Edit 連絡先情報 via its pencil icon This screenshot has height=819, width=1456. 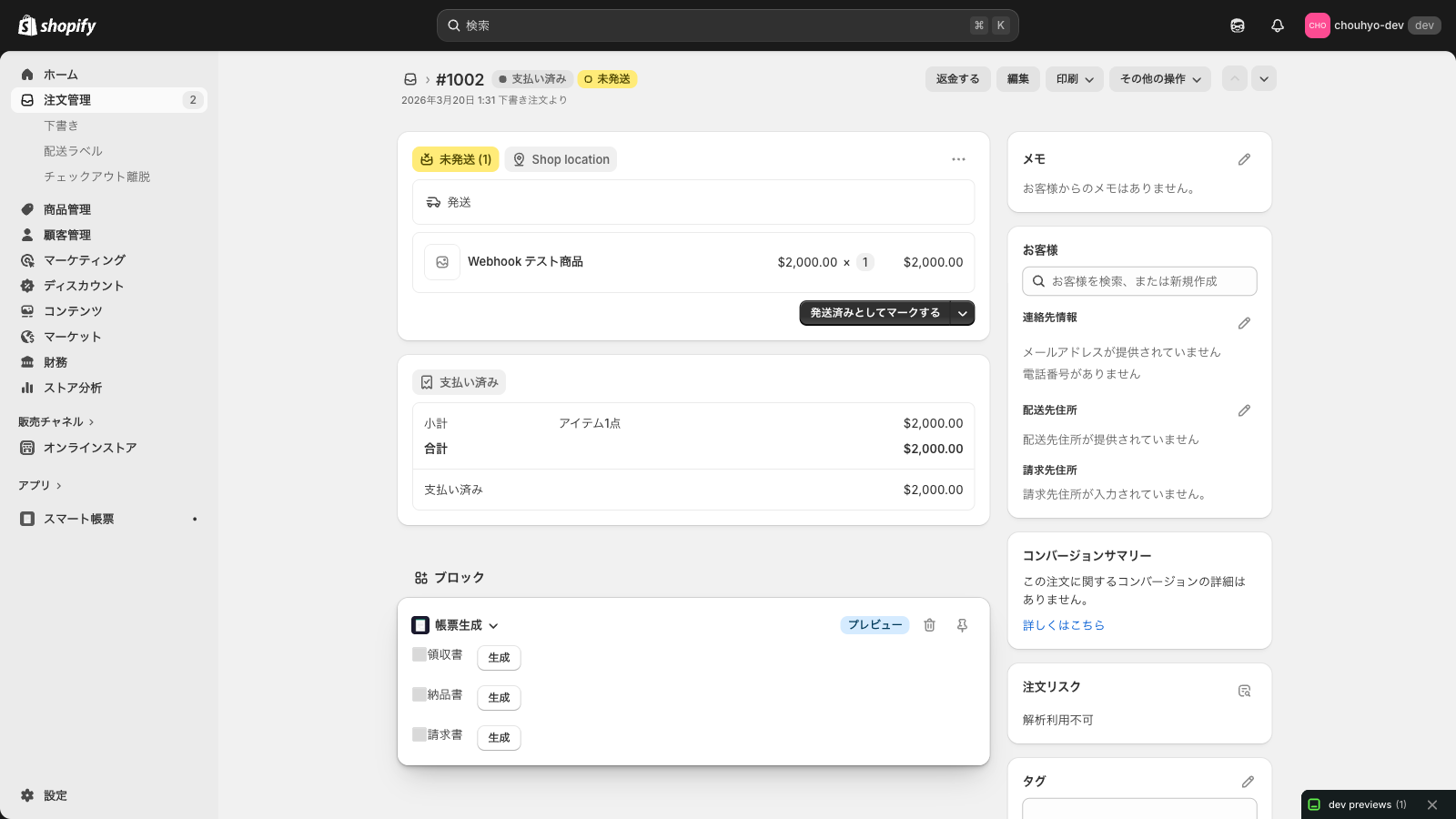pos(1245,322)
